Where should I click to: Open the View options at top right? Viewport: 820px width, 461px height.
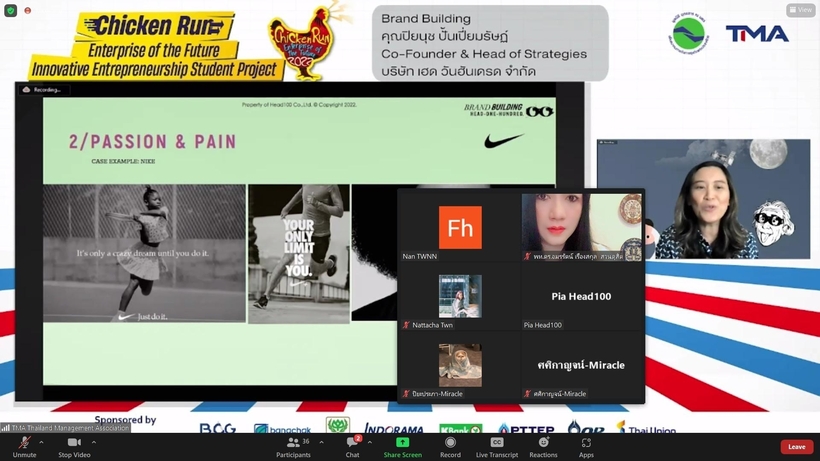(x=801, y=9)
